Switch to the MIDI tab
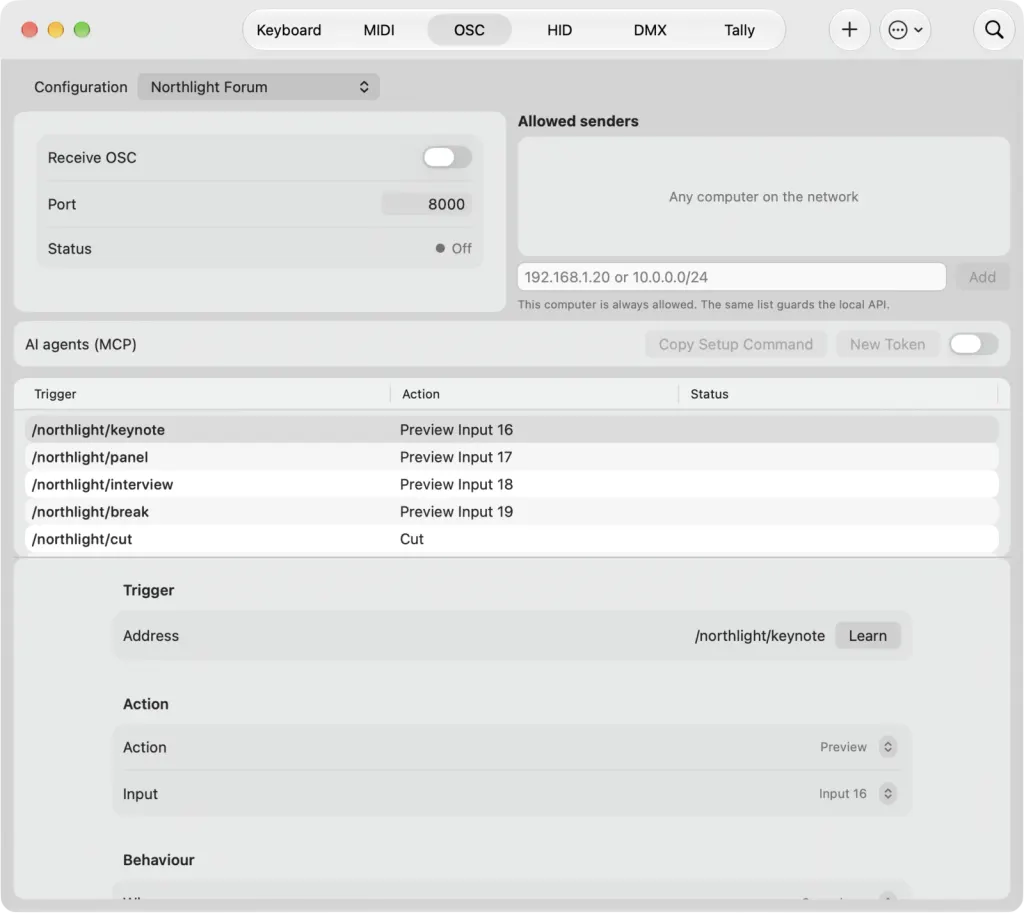 point(379,30)
